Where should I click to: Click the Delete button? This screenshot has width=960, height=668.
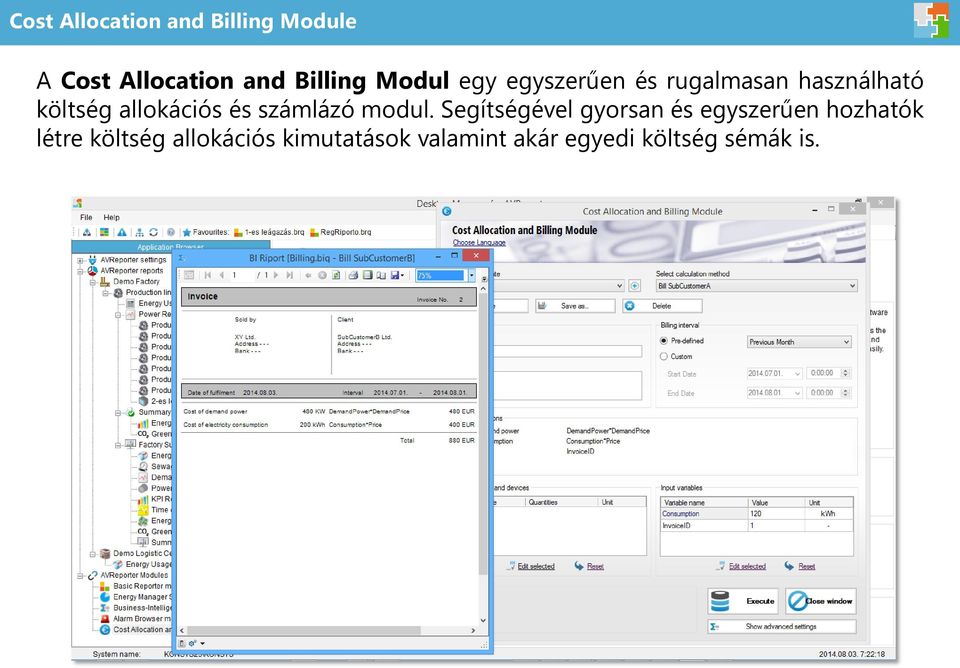662,306
